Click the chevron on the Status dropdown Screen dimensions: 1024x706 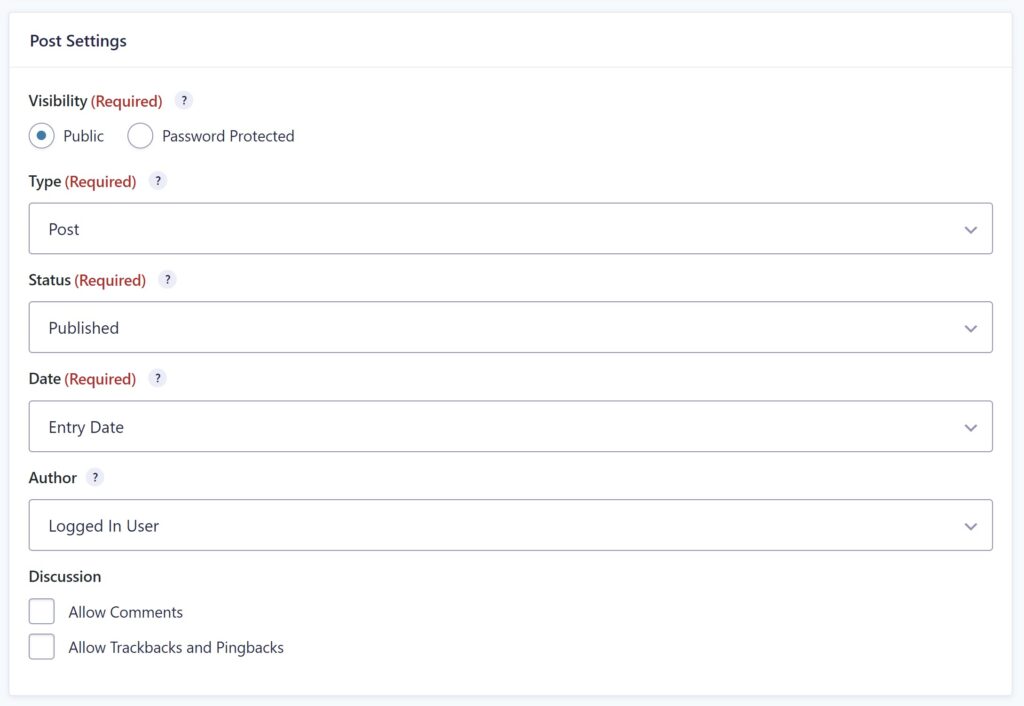pyautogui.click(x=970, y=327)
